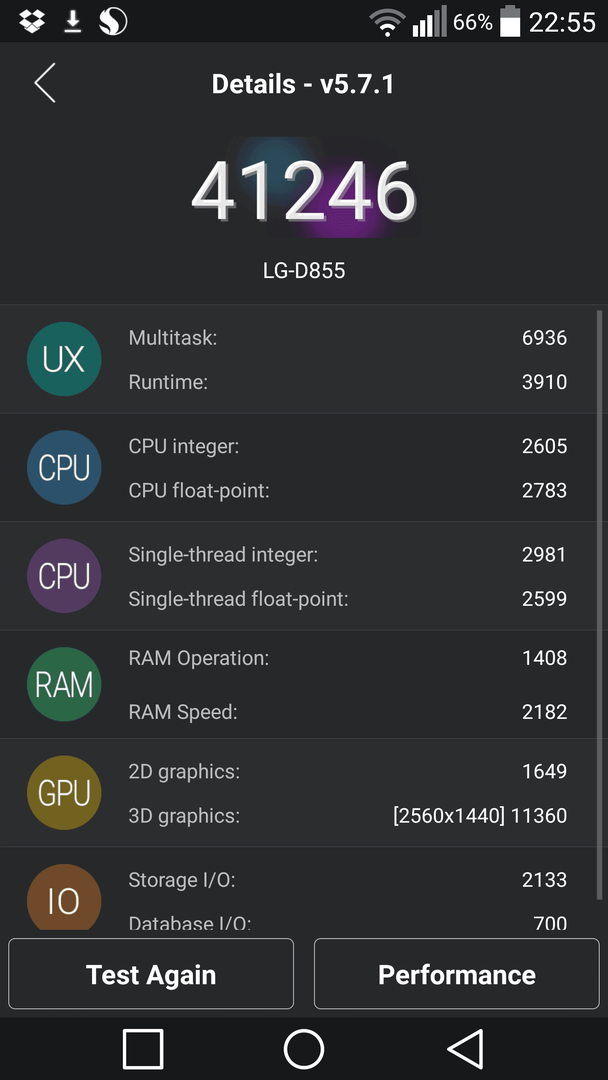This screenshot has height=1080, width=608.
Task: Tap the Test Again button
Action: 151,973
